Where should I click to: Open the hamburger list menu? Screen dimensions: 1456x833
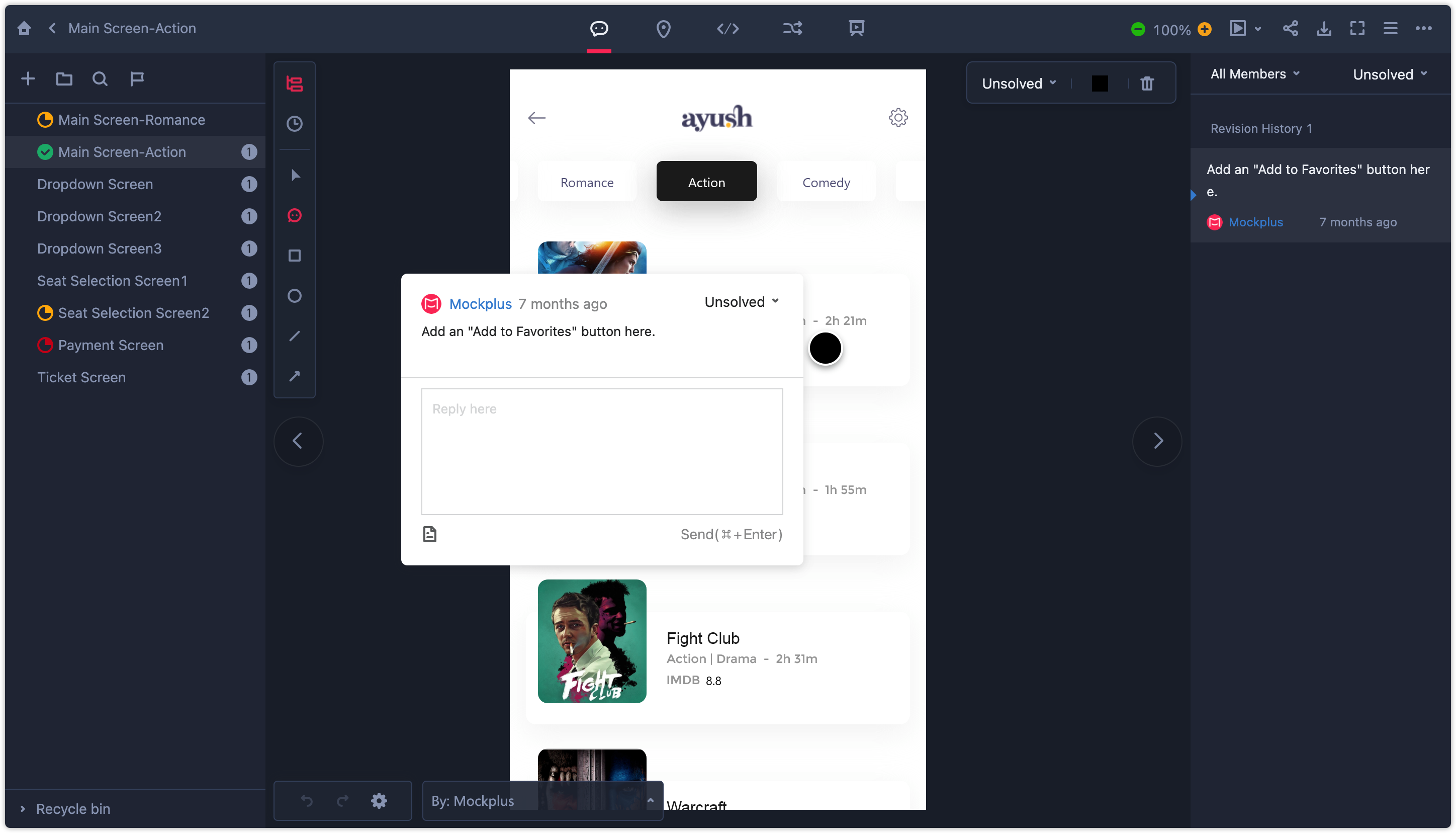pyautogui.click(x=1390, y=28)
